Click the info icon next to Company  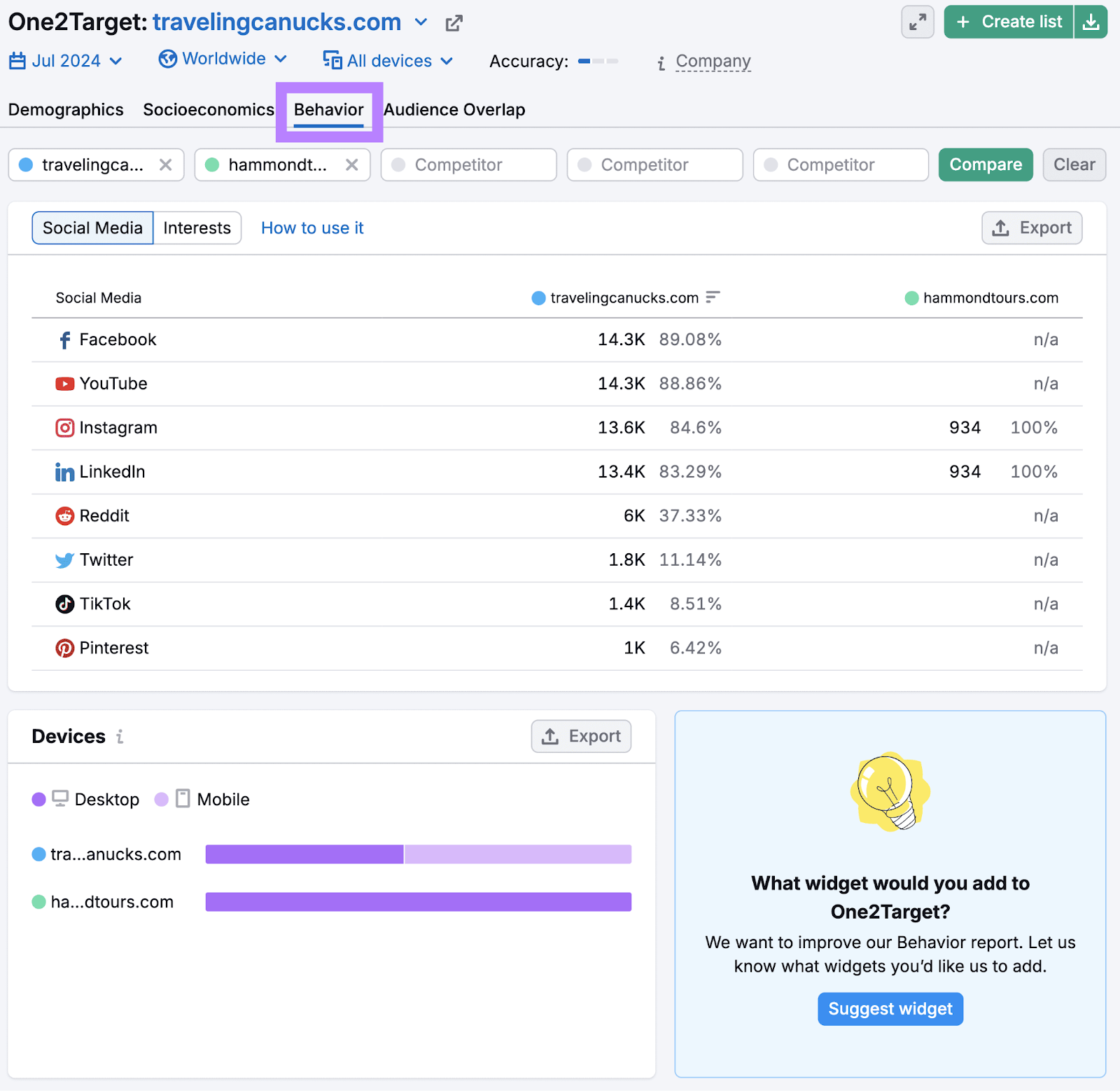pyautogui.click(x=661, y=64)
